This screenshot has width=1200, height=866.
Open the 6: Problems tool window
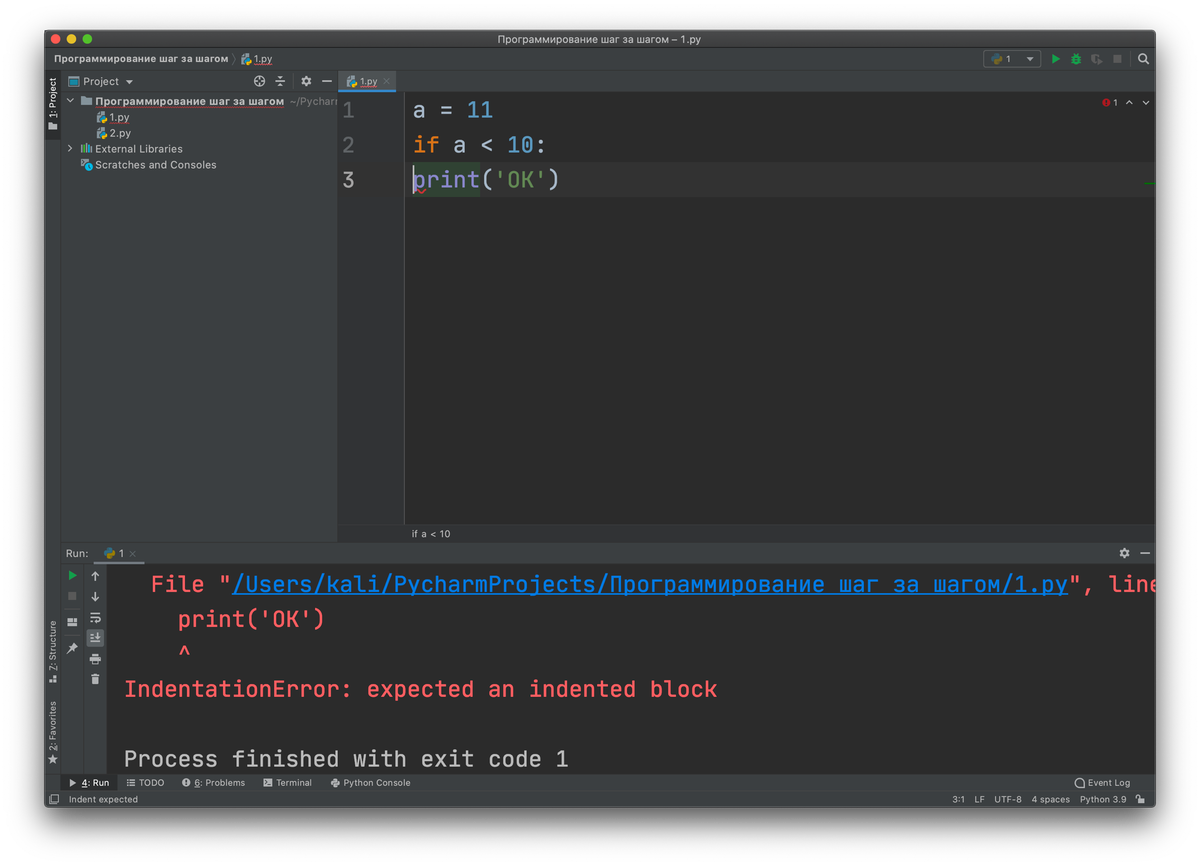click(214, 783)
